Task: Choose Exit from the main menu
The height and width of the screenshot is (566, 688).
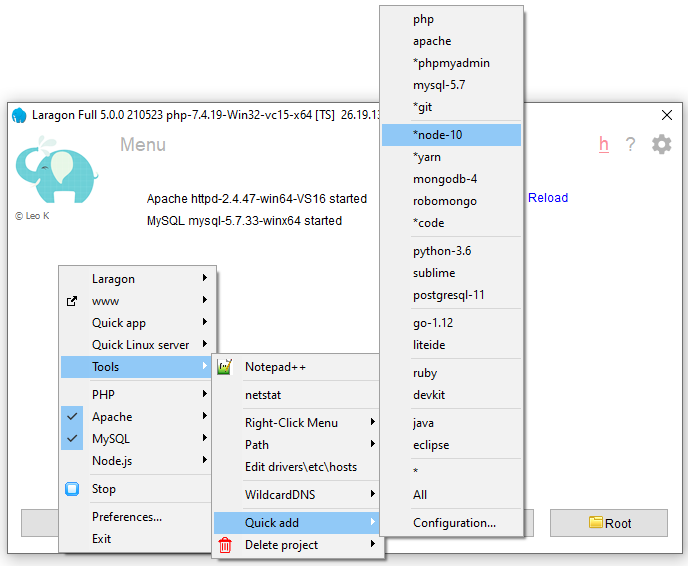Action: [137, 539]
